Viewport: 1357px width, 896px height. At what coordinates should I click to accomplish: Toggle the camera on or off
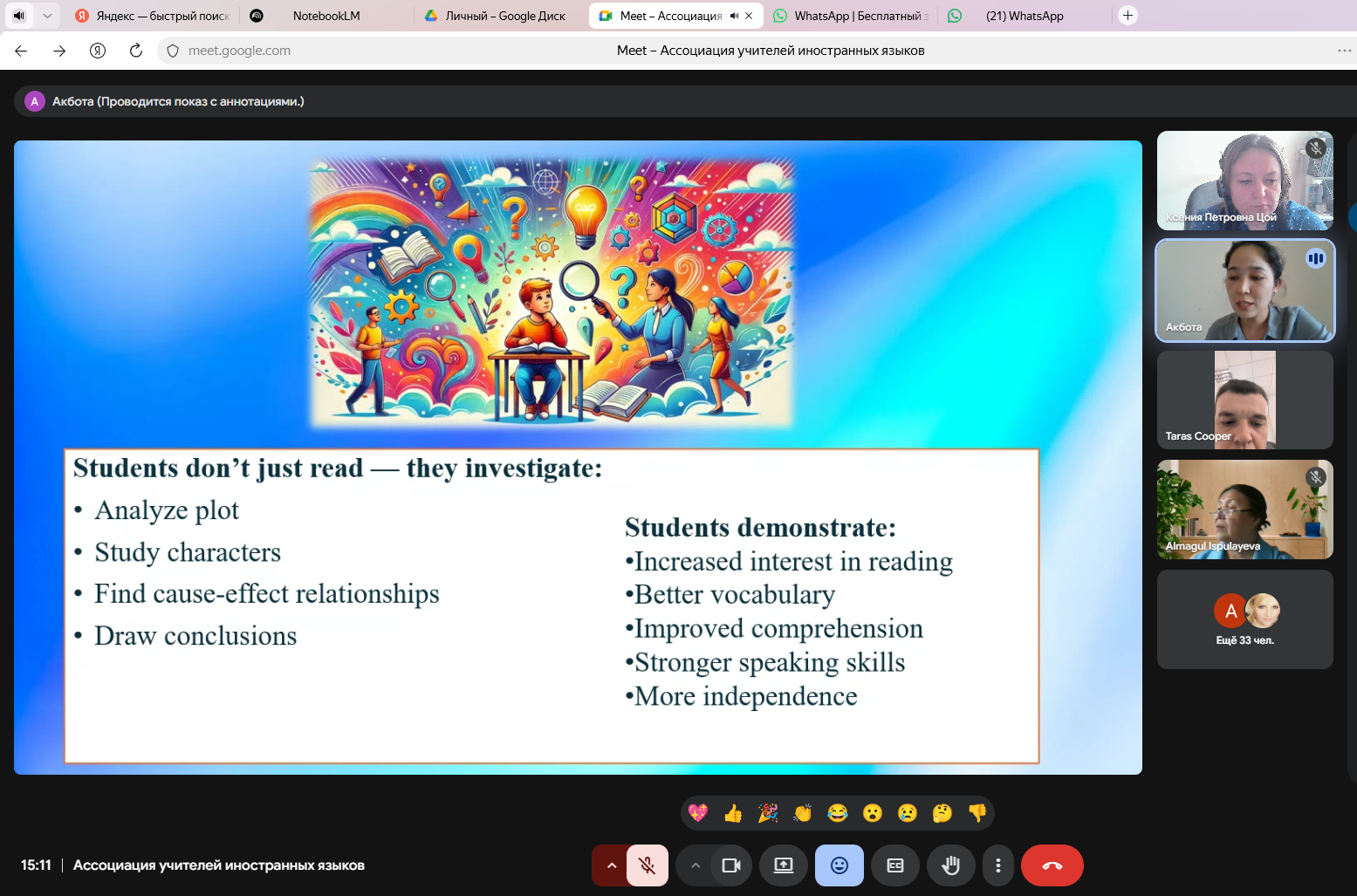pos(730,865)
